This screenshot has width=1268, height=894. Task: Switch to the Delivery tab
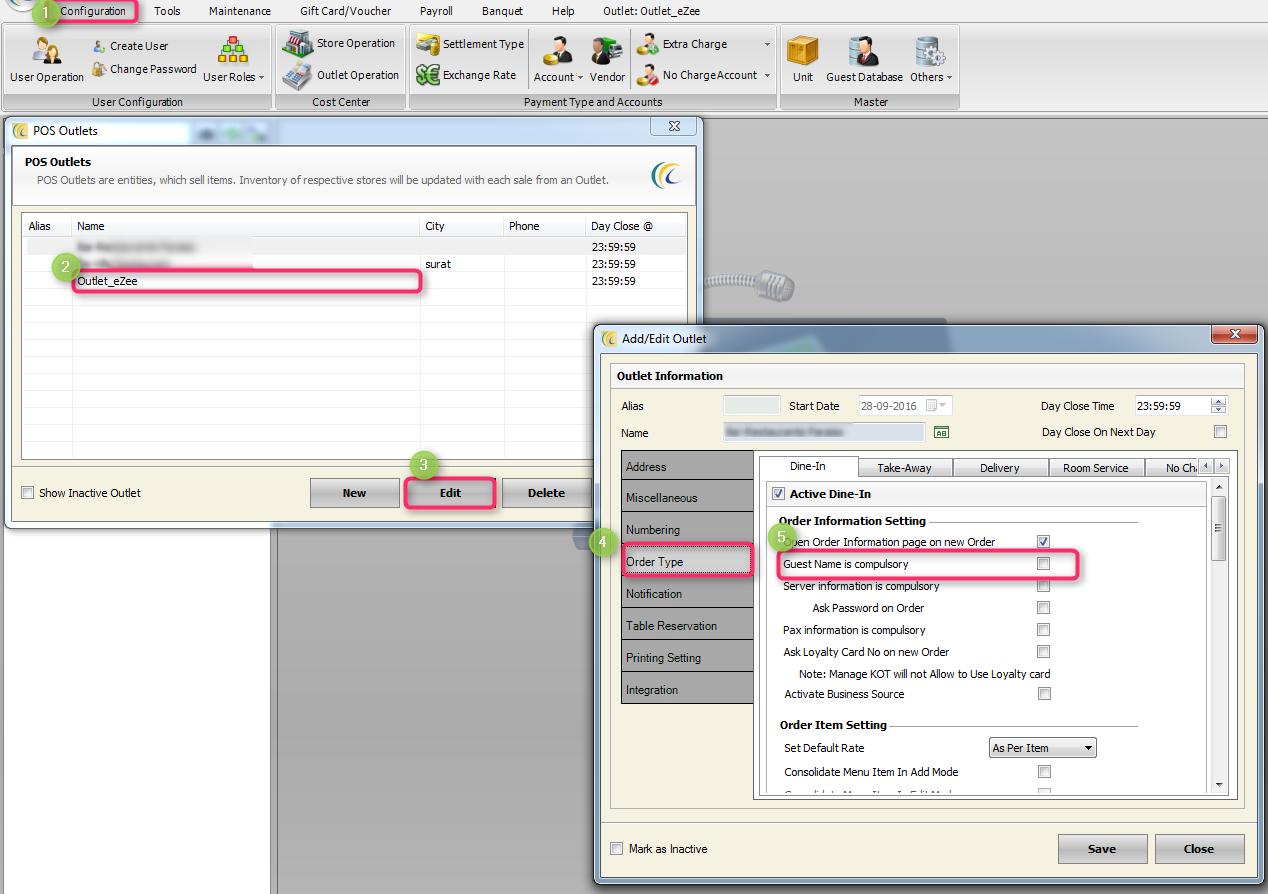(1000, 468)
